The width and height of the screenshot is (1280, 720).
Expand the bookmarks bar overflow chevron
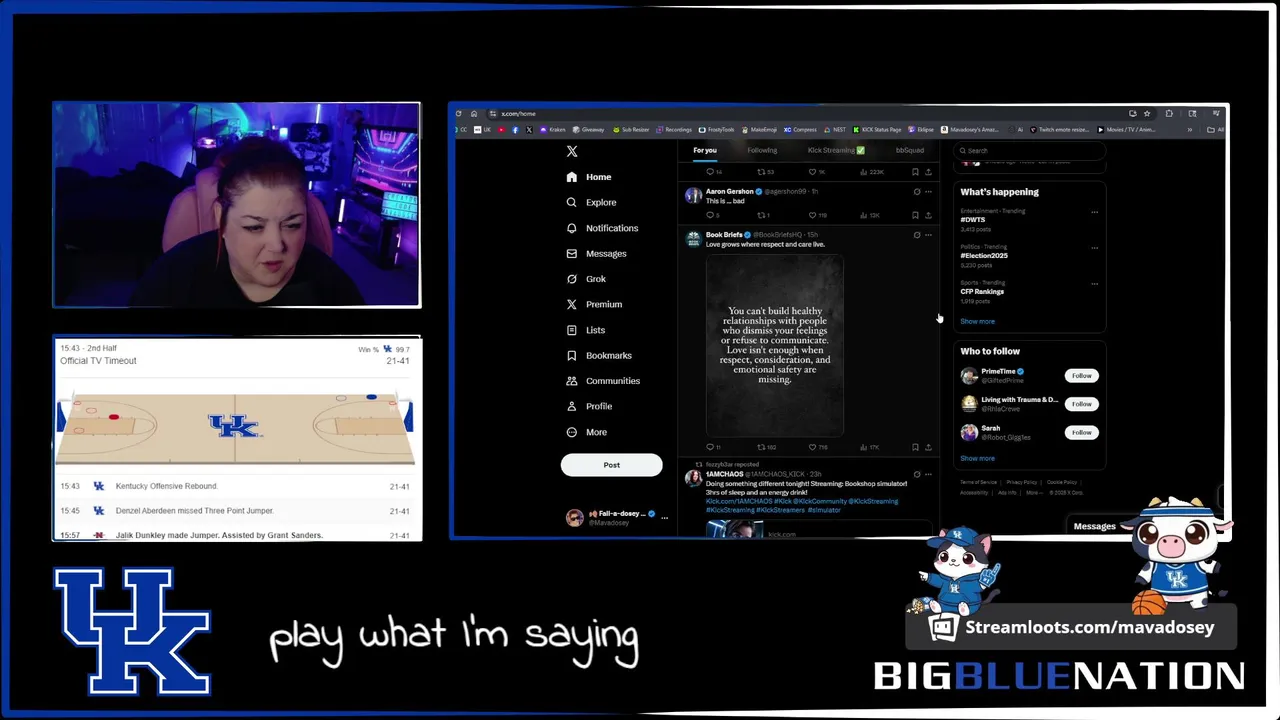pos(1189,129)
